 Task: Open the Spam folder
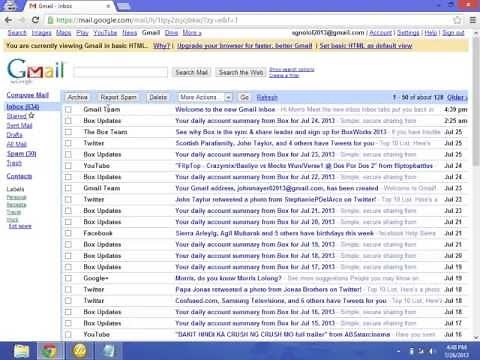pyautogui.click(x=22, y=154)
